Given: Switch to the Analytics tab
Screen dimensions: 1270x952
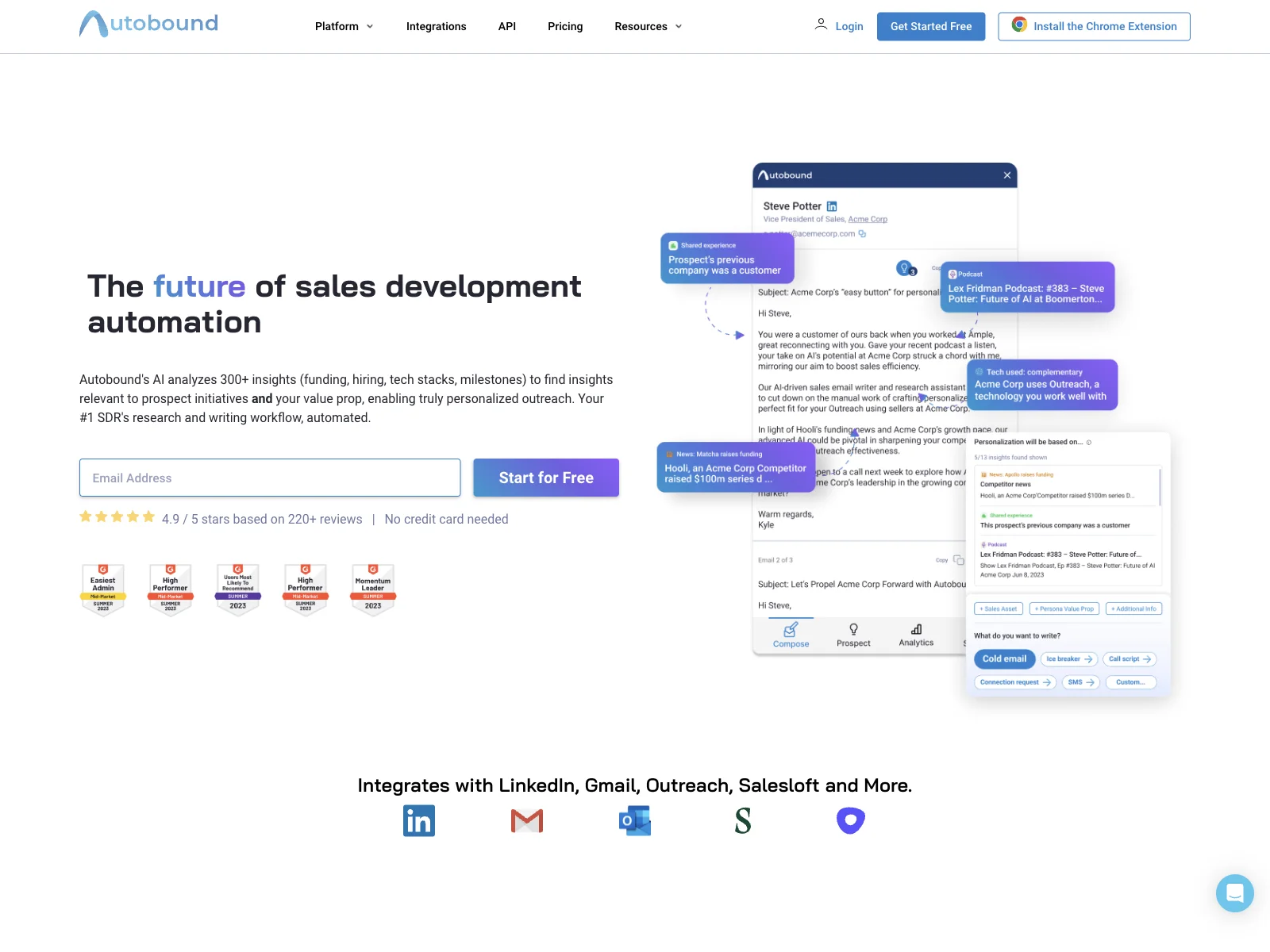Looking at the screenshot, I should point(916,635).
